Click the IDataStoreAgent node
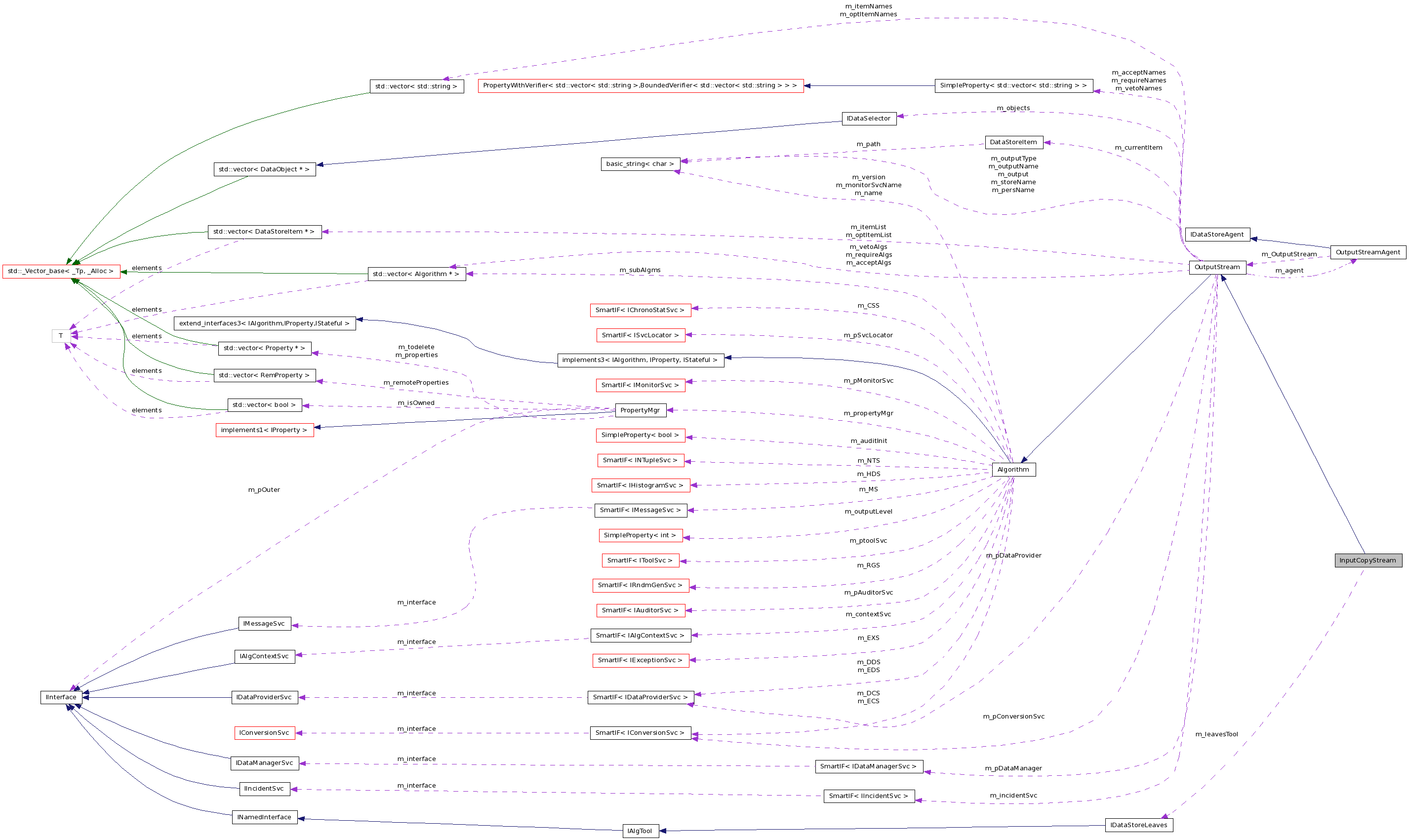The image size is (1409, 840). (x=1217, y=234)
